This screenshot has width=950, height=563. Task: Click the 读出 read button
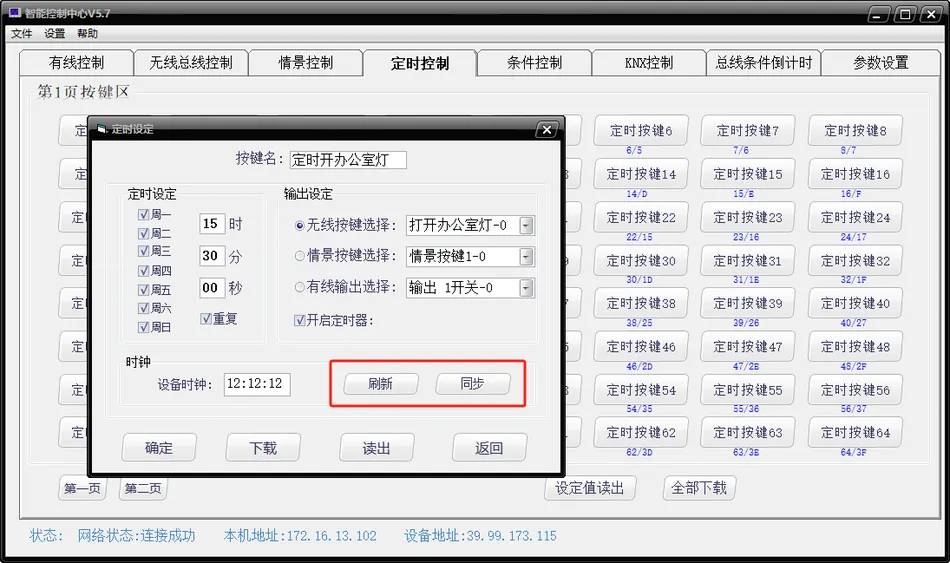376,448
